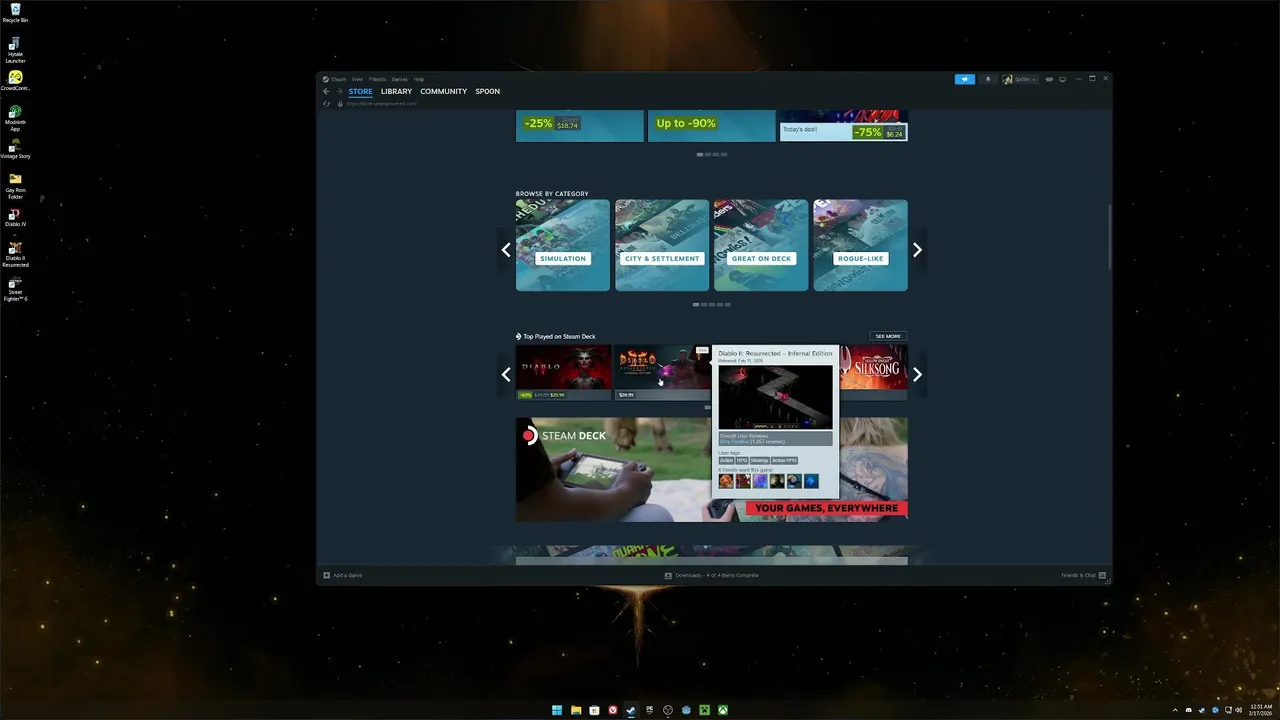This screenshot has height=720, width=1280.
Task: Browse the SIMULATION category
Action: coord(562,245)
